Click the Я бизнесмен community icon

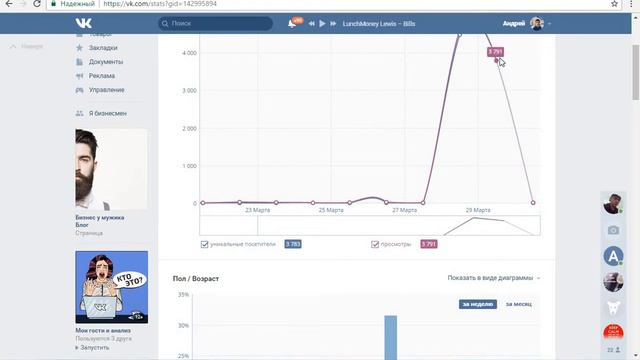(80, 113)
